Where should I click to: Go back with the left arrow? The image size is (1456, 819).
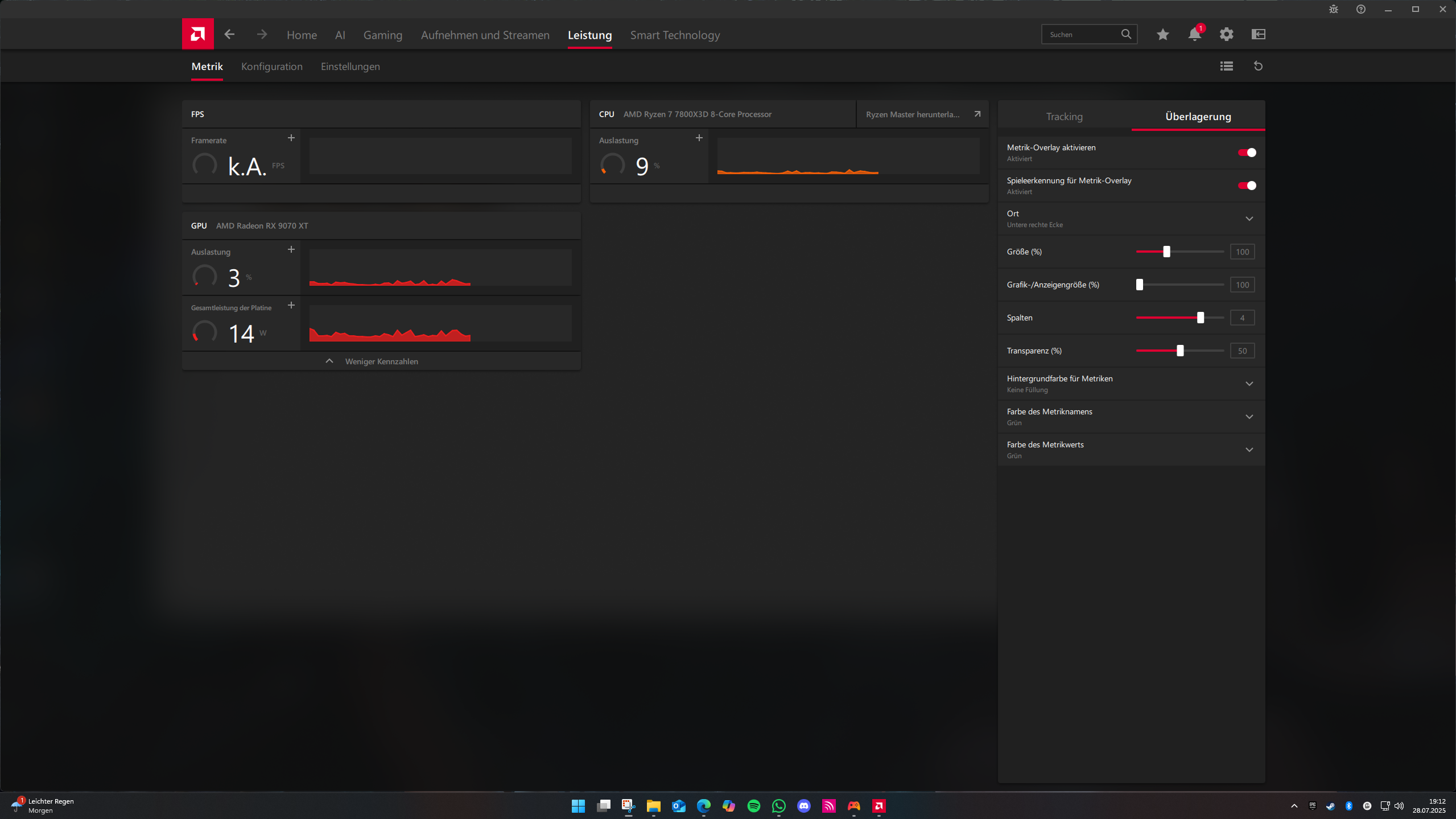[x=229, y=35]
